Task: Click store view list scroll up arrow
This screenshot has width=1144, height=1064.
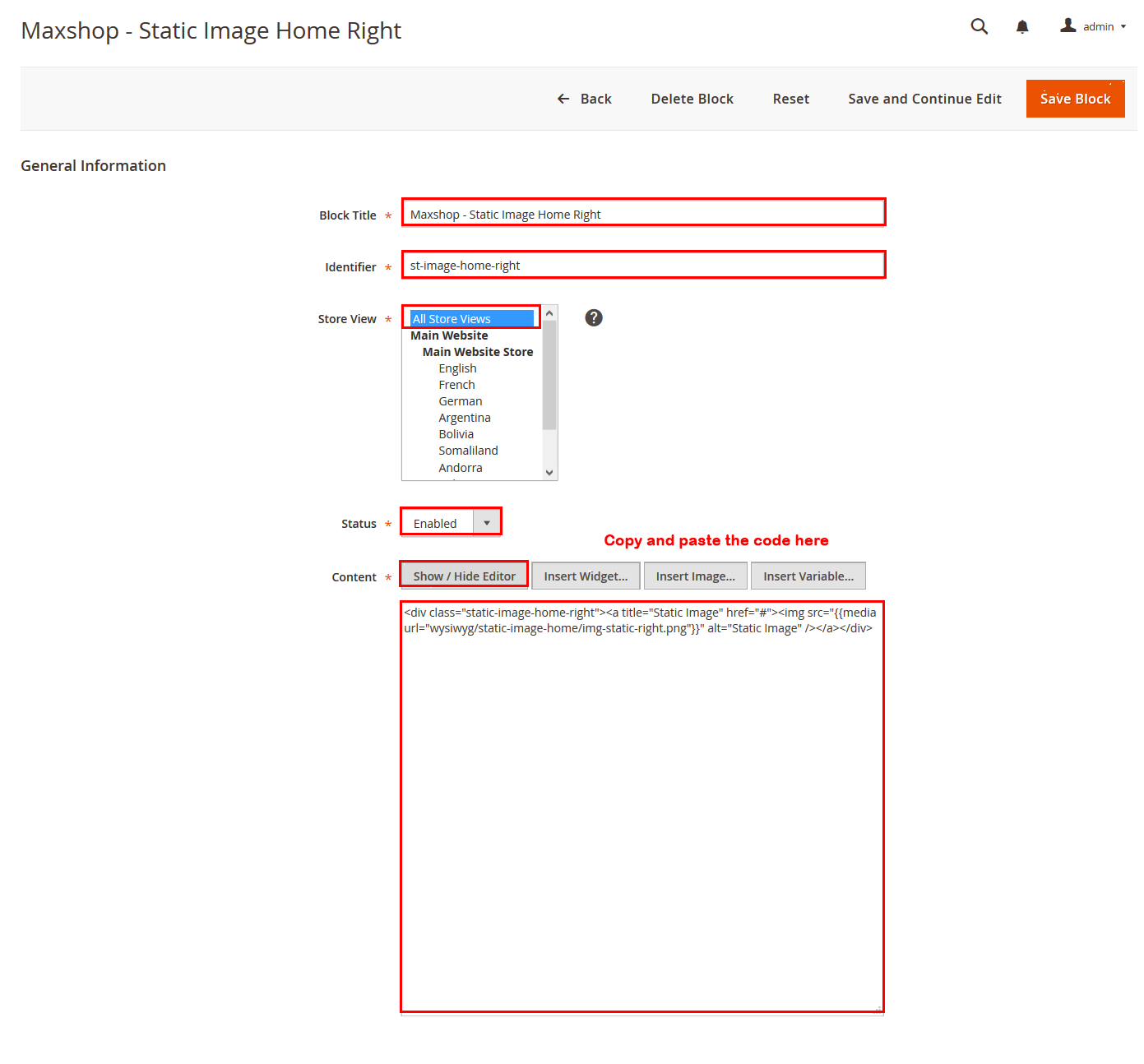Action: (549, 313)
